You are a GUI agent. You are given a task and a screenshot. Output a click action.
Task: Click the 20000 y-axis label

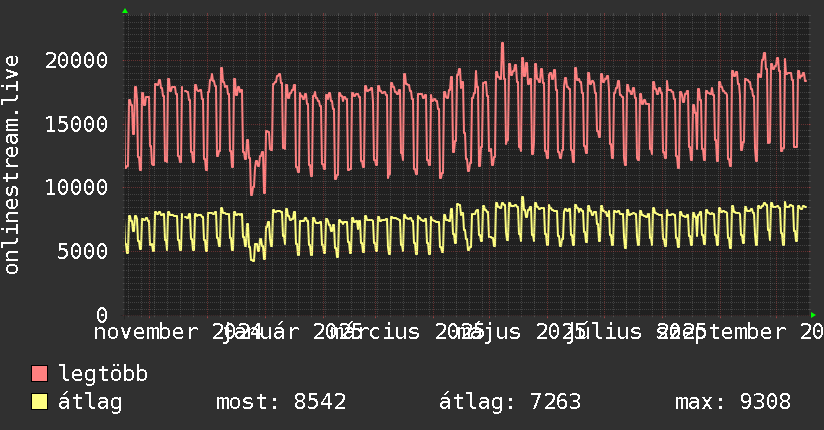coord(76,60)
